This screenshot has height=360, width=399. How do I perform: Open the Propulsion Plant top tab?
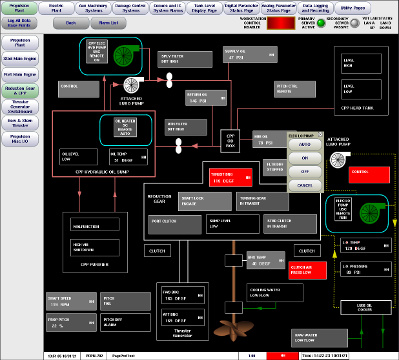(19, 8)
